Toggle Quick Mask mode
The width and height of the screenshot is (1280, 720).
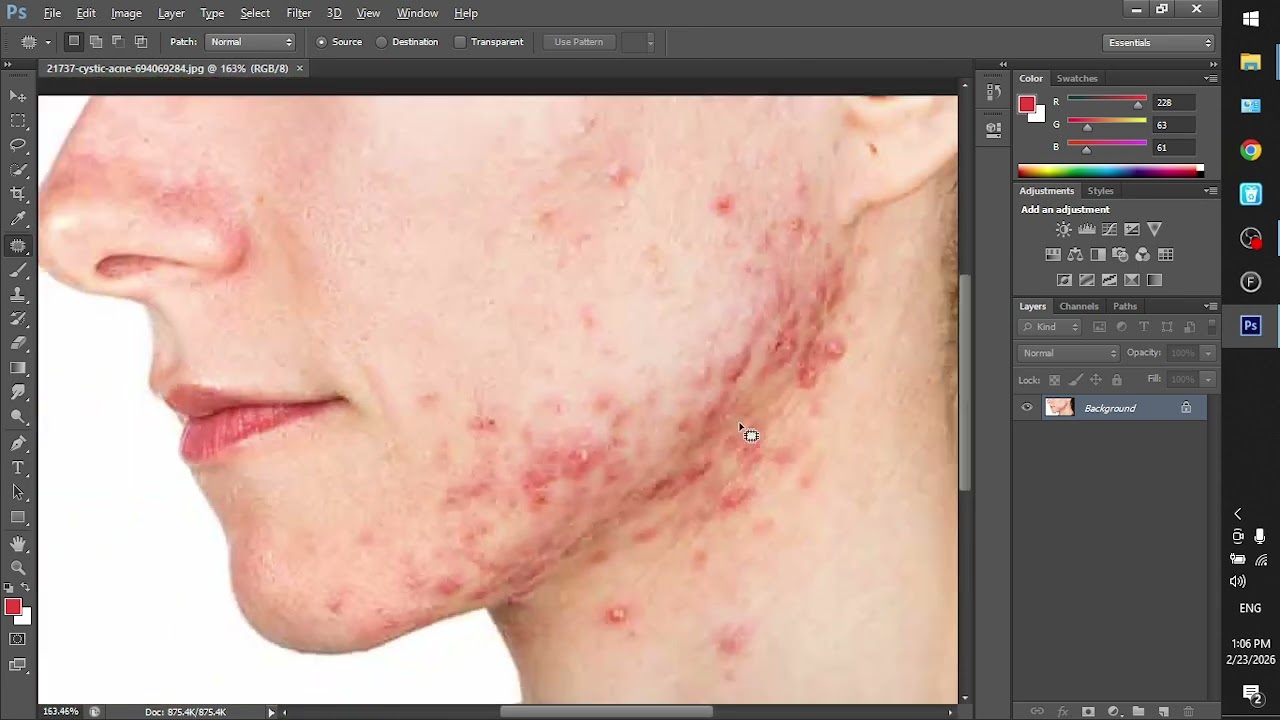point(18,639)
